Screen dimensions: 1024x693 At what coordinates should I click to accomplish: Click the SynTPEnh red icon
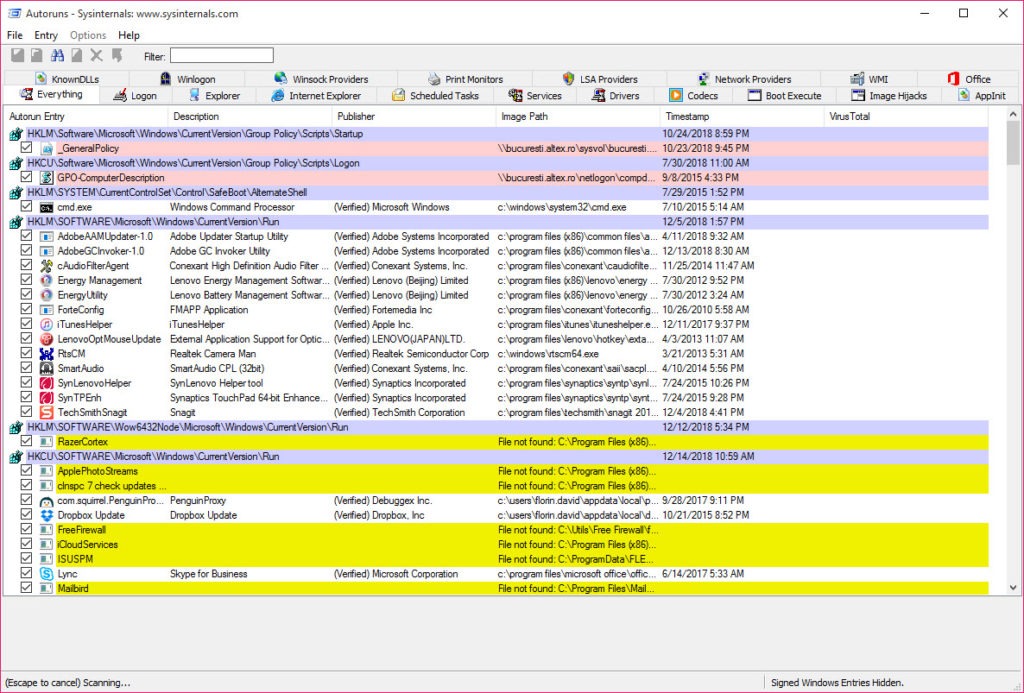point(46,398)
